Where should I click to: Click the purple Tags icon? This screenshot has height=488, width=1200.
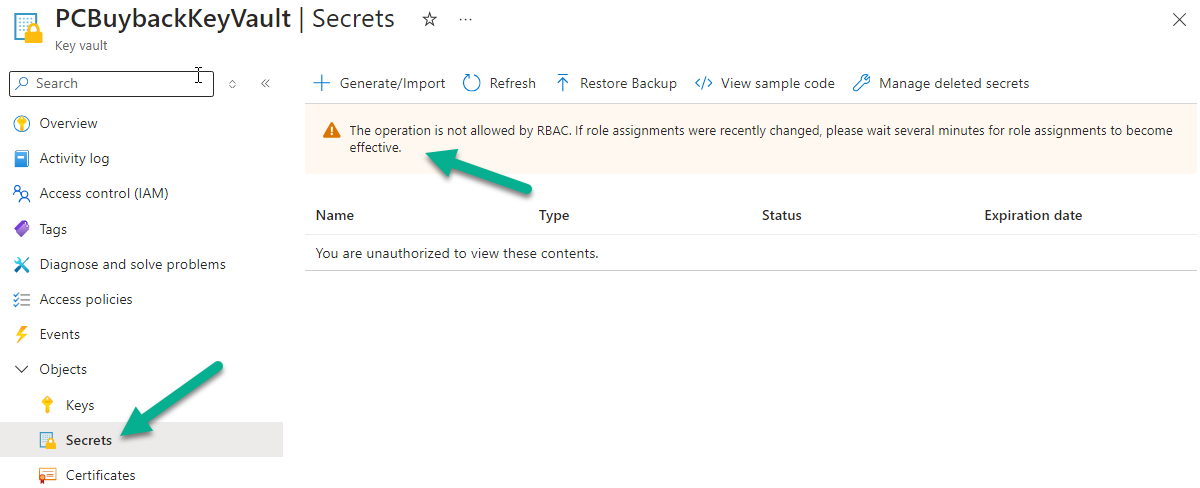[22, 229]
